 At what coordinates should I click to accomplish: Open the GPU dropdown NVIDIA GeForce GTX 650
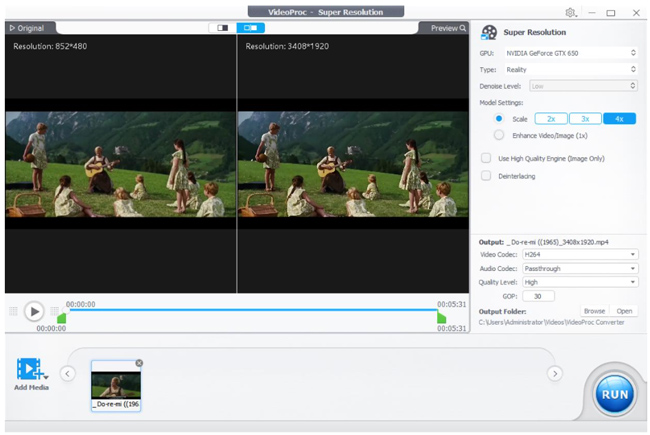pyautogui.click(x=570, y=53)
